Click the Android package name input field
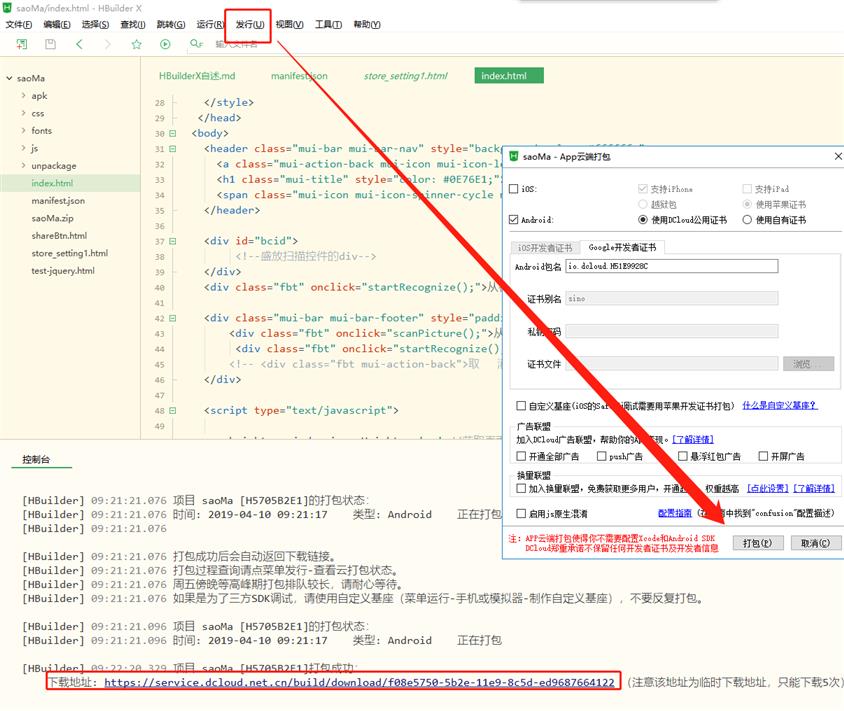 click(x=671, y=266)
